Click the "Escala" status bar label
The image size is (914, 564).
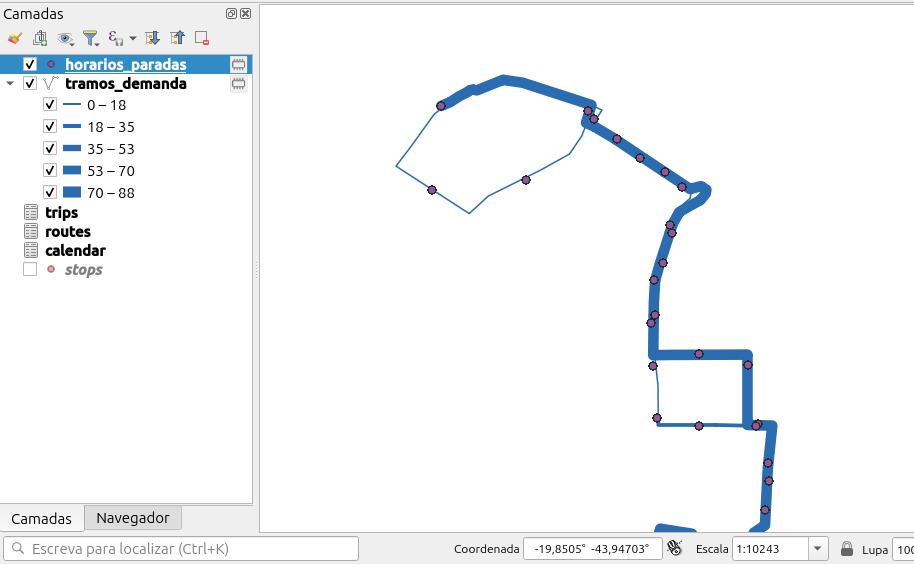tap(712, 549)
